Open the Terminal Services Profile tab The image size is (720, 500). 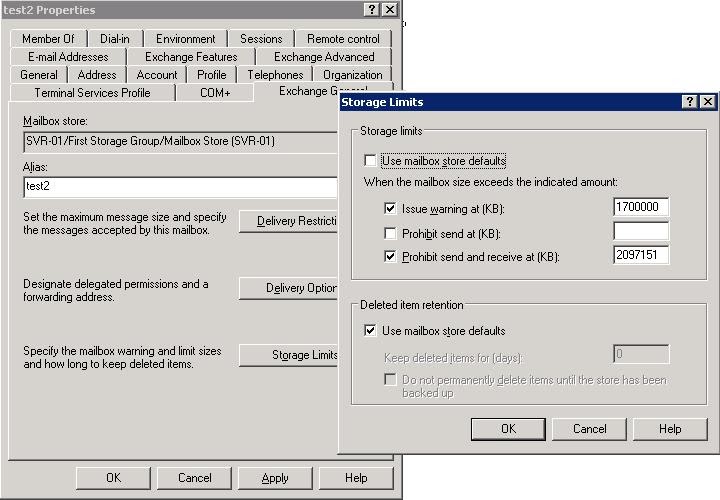point(92,93)
